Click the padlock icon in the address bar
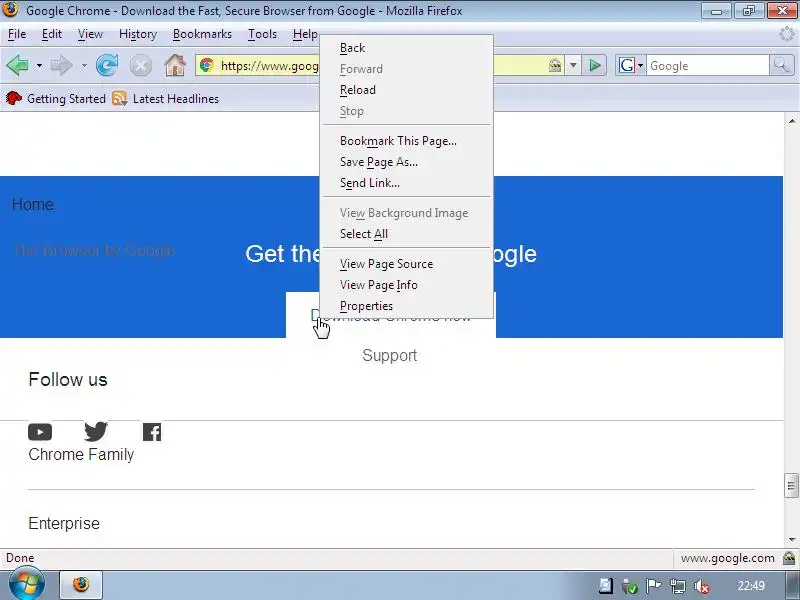The width and height of the screenshot is (800, 600). coord(555,65)
